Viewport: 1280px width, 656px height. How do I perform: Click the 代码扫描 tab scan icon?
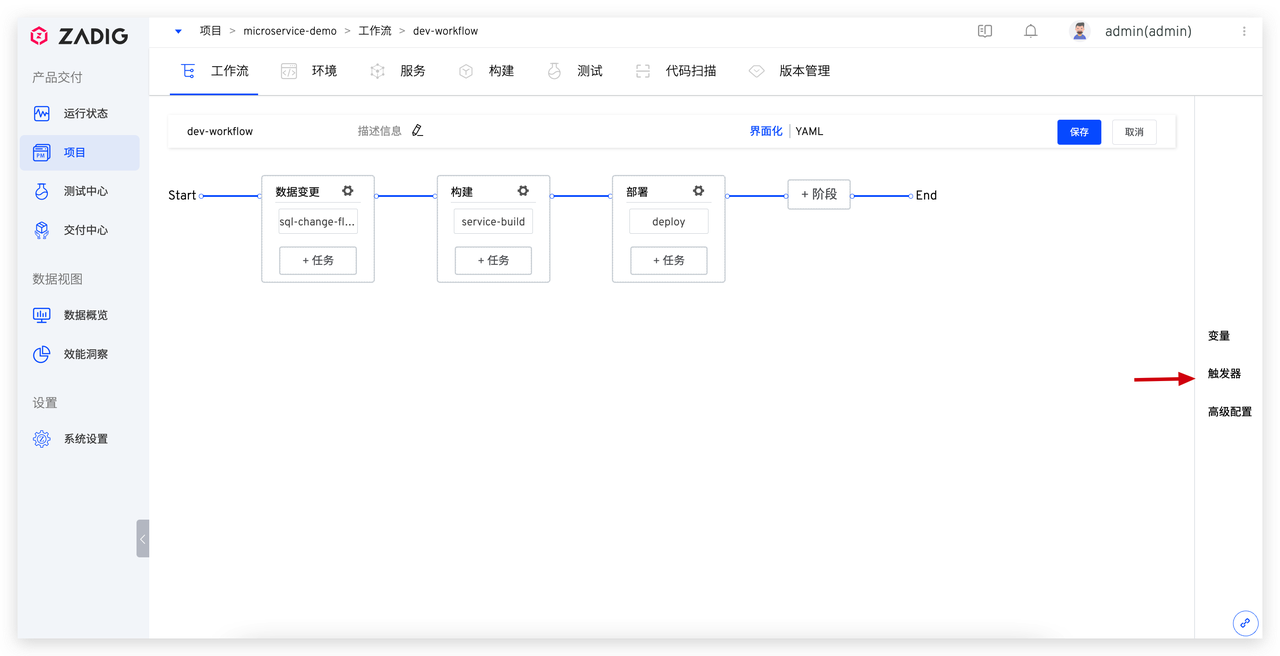[643, 71]
